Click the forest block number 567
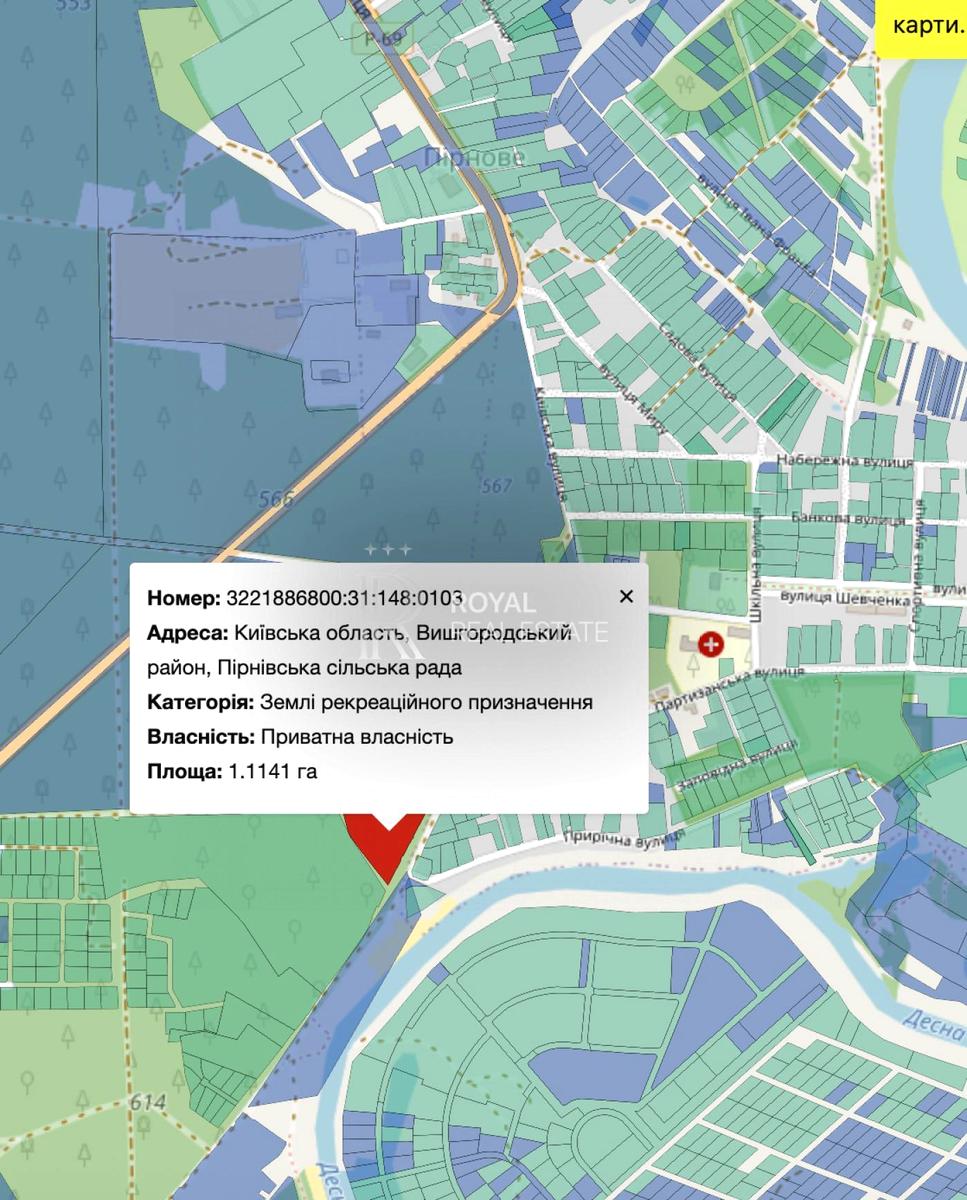The image size is (967, 1200). click(x=496, y=486)
